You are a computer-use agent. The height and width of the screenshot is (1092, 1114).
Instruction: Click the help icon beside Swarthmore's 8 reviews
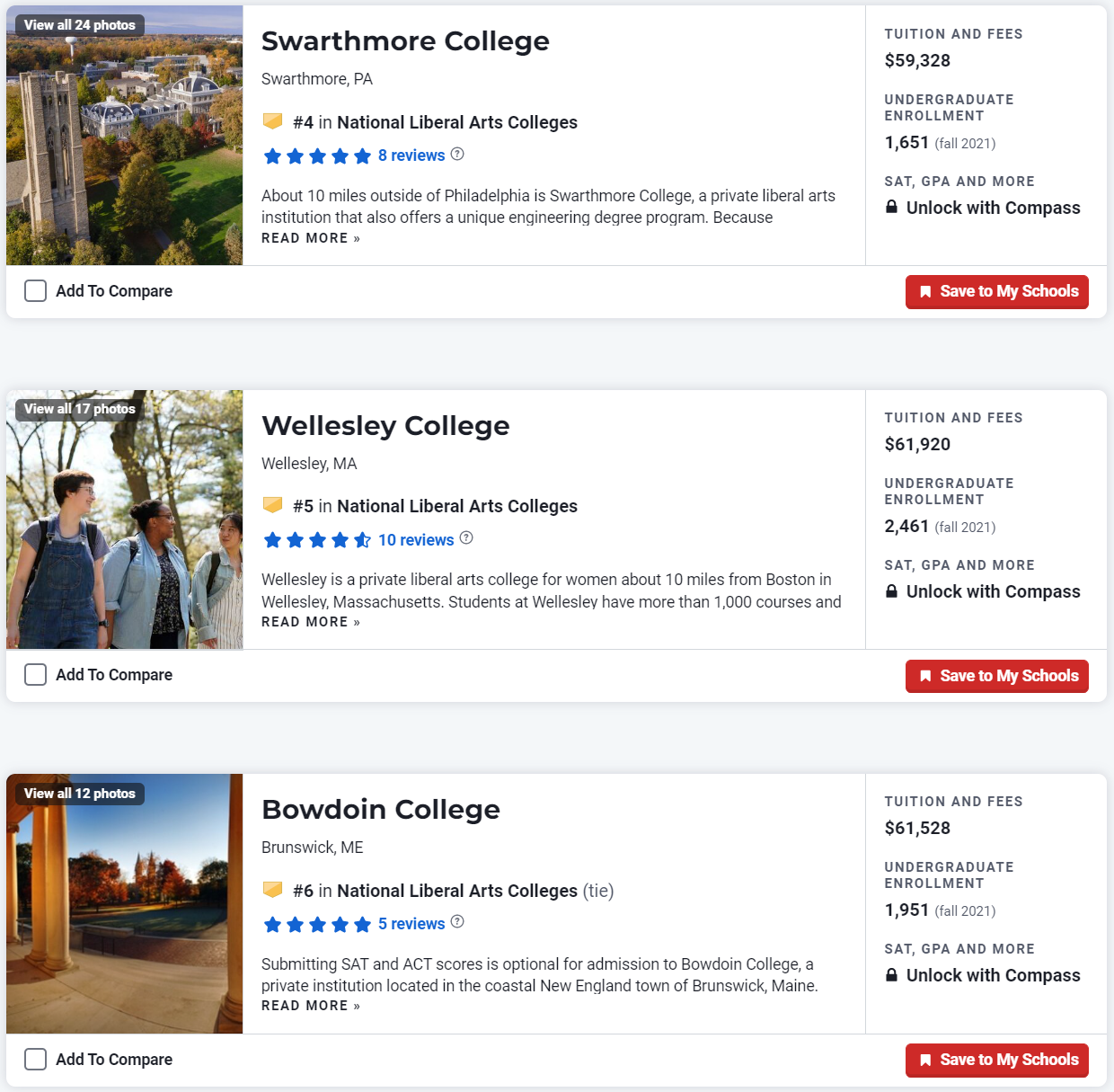(x=457, y=154)
